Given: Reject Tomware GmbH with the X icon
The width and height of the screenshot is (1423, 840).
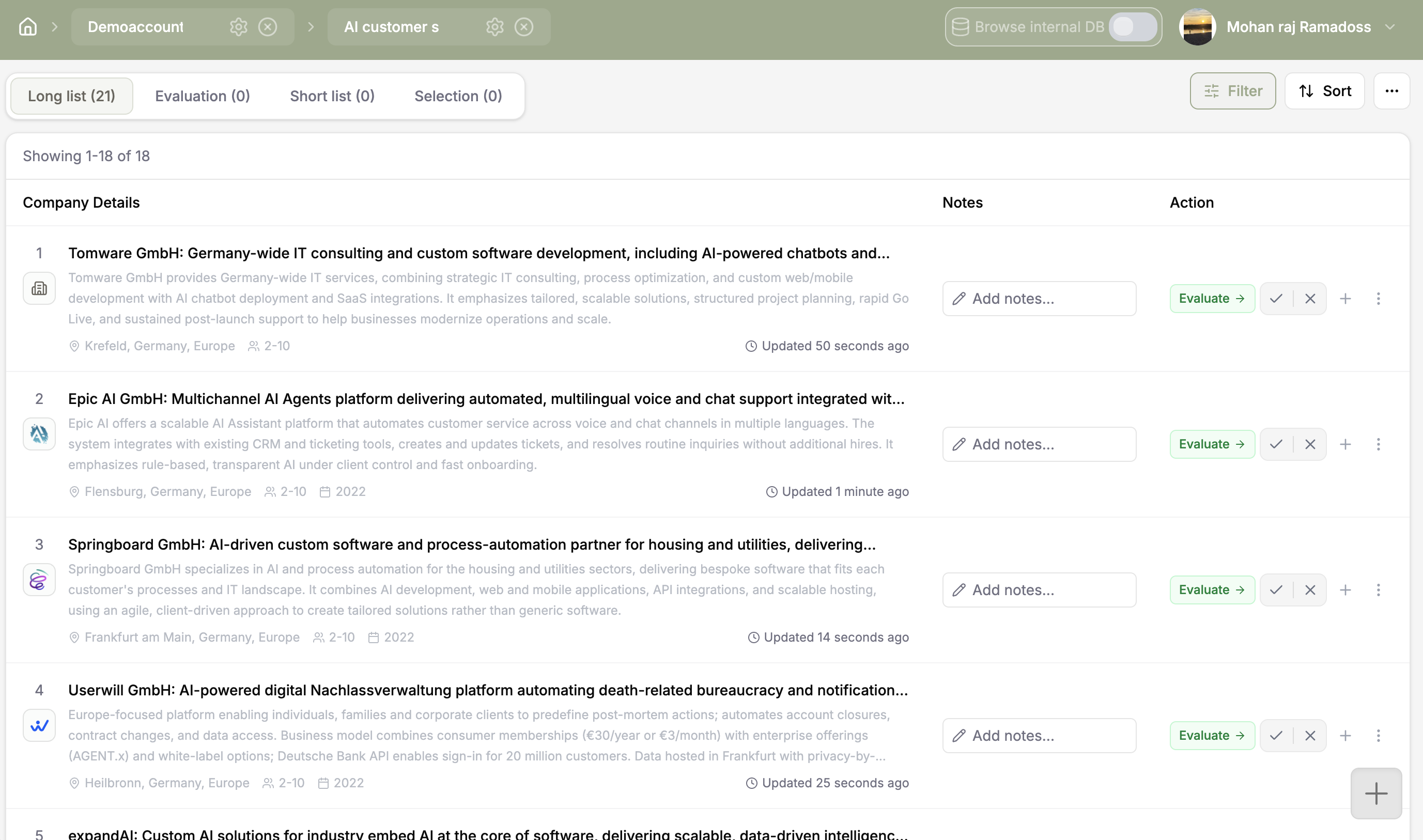Looking at the screenshot, I should (1310, 298).
